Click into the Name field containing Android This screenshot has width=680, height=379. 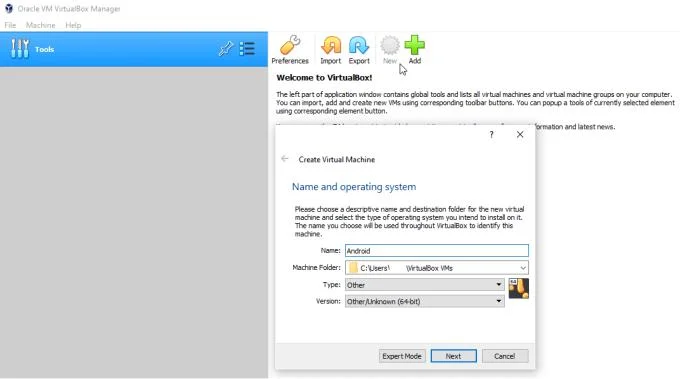point(437,251)
